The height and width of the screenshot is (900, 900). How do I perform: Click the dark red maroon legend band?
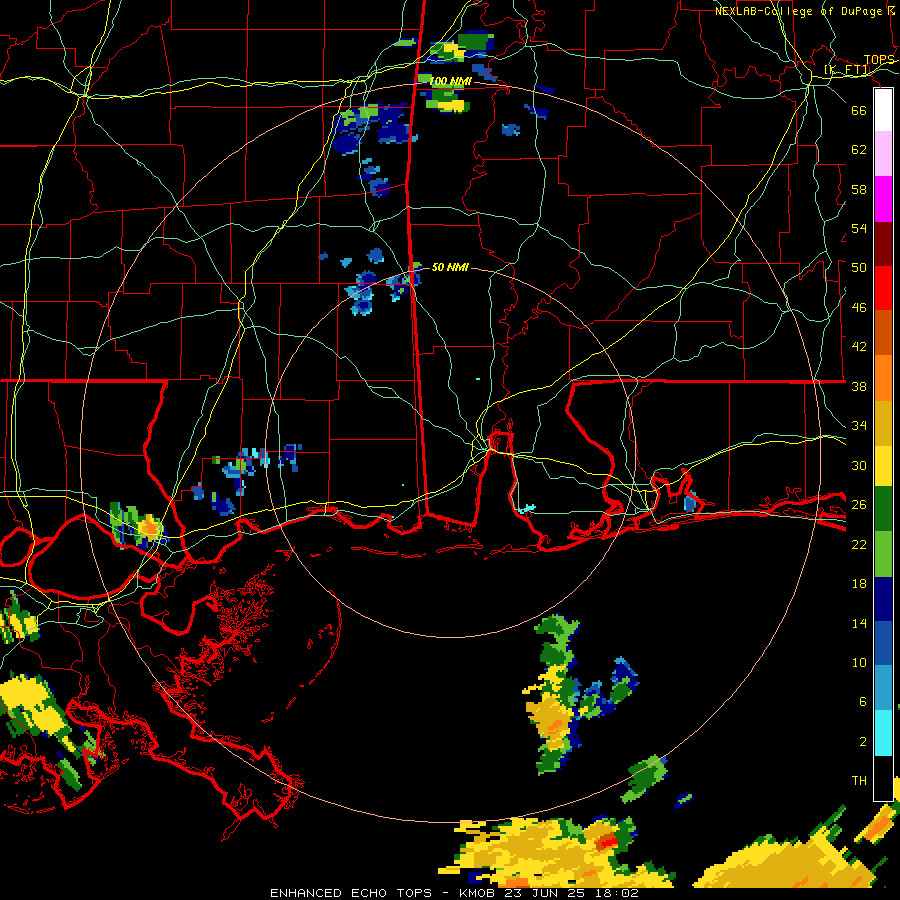point(883,243)
